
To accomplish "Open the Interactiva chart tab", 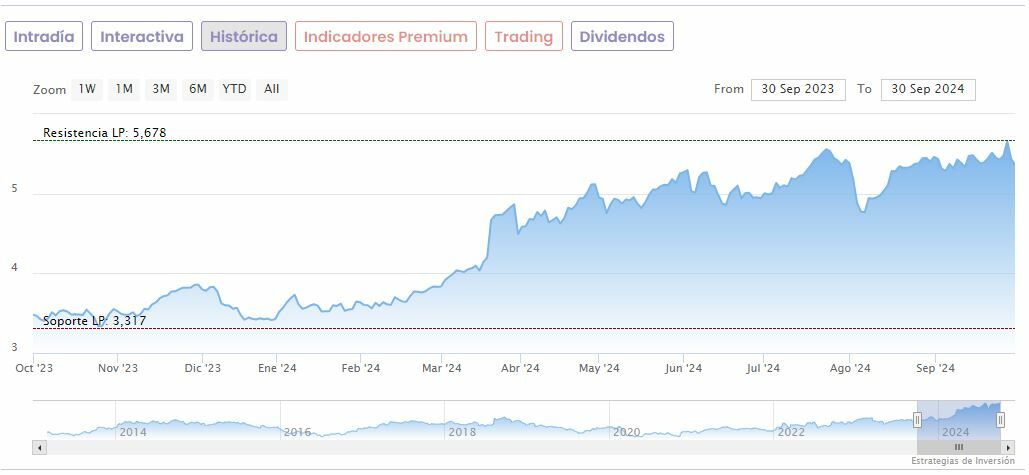I will pos(142,37).
